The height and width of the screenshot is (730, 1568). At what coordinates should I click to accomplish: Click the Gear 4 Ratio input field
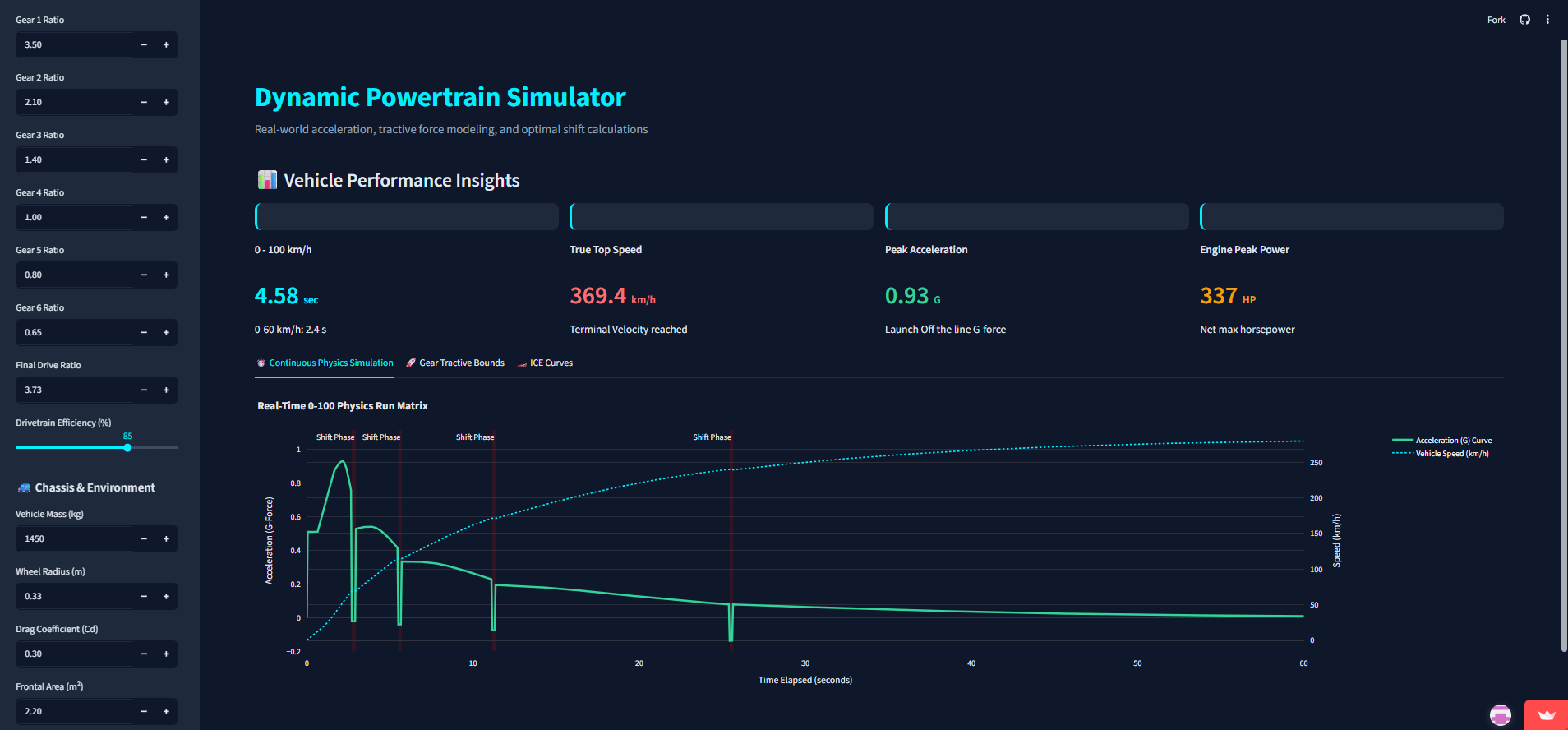click(x=74, y=217)
